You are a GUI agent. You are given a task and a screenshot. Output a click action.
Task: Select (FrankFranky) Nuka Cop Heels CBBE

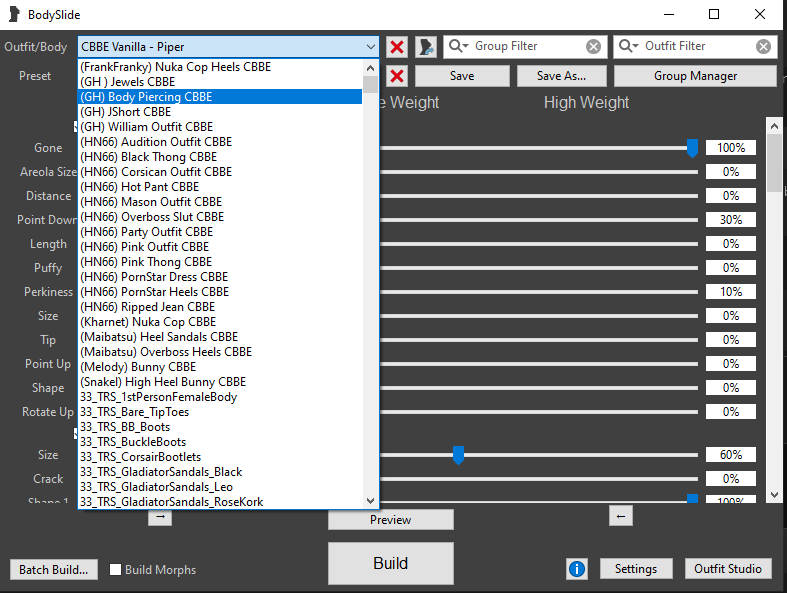click(220, 67)
